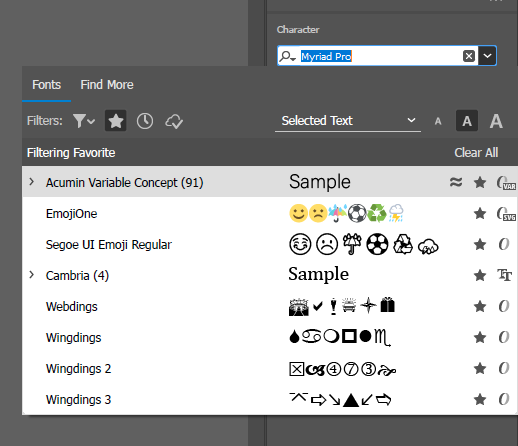The image size is (518, 446).
Task: Show similar fonts for Acumin Variable Concept
Action: pyautogui.click(x=456, y=182)
